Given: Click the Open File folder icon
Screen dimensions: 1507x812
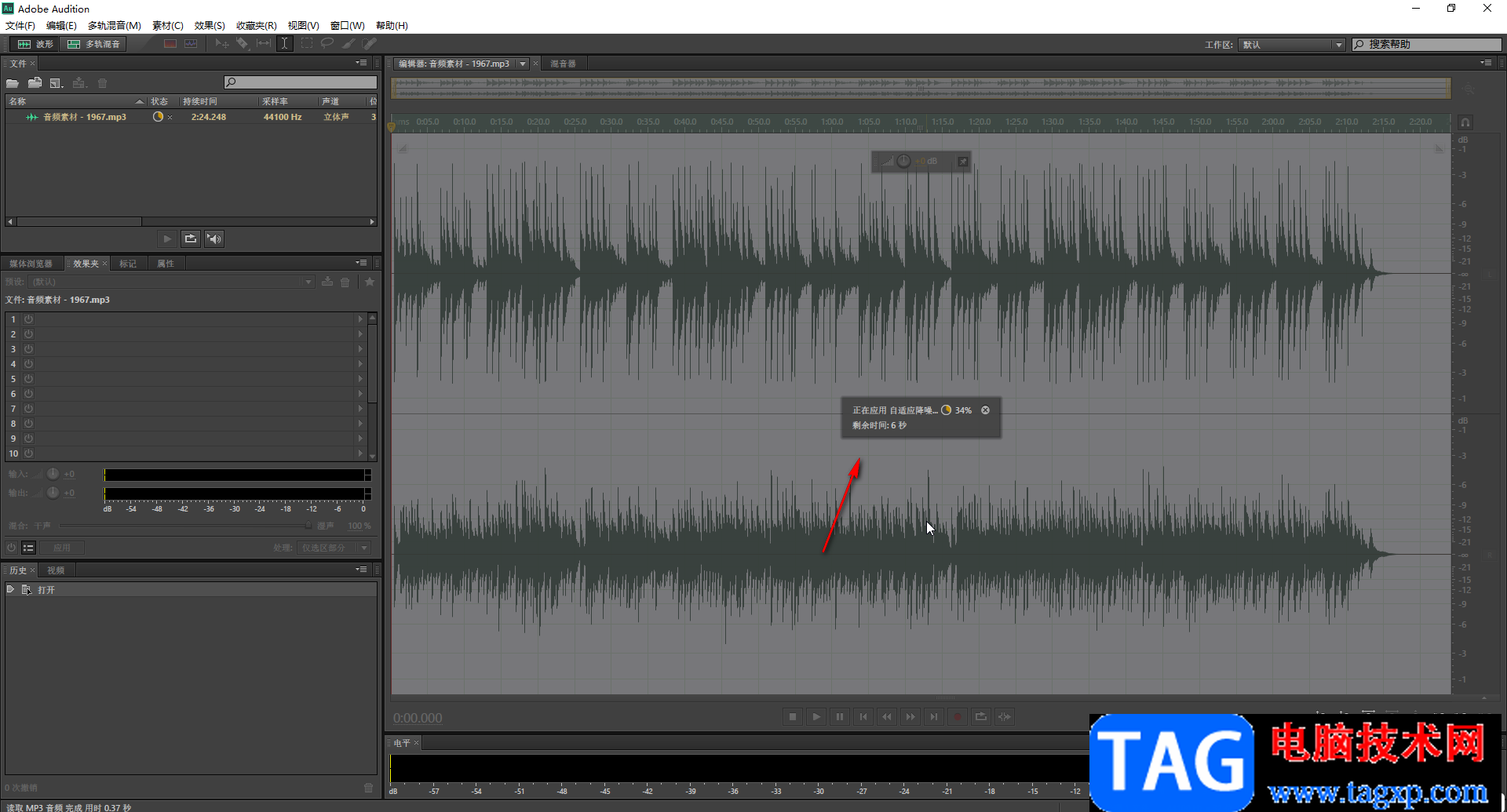Looking at the screenshot, I should (13, 83).
